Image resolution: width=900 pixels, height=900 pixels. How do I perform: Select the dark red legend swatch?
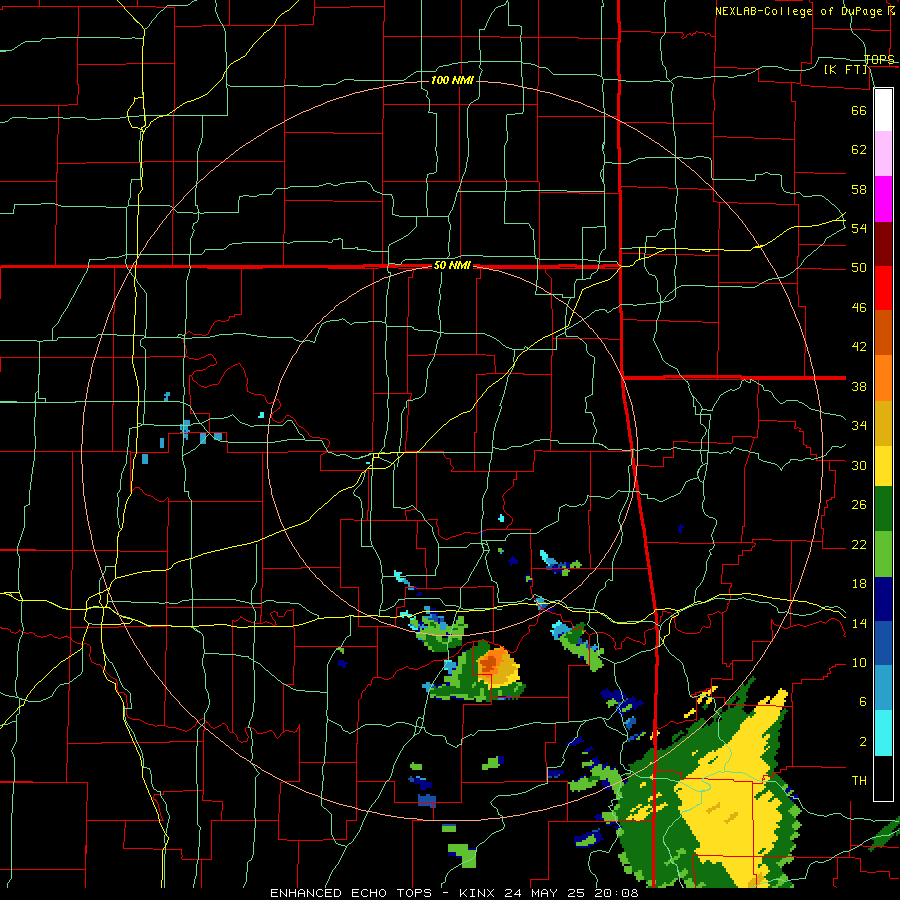[x=883, y=244]
